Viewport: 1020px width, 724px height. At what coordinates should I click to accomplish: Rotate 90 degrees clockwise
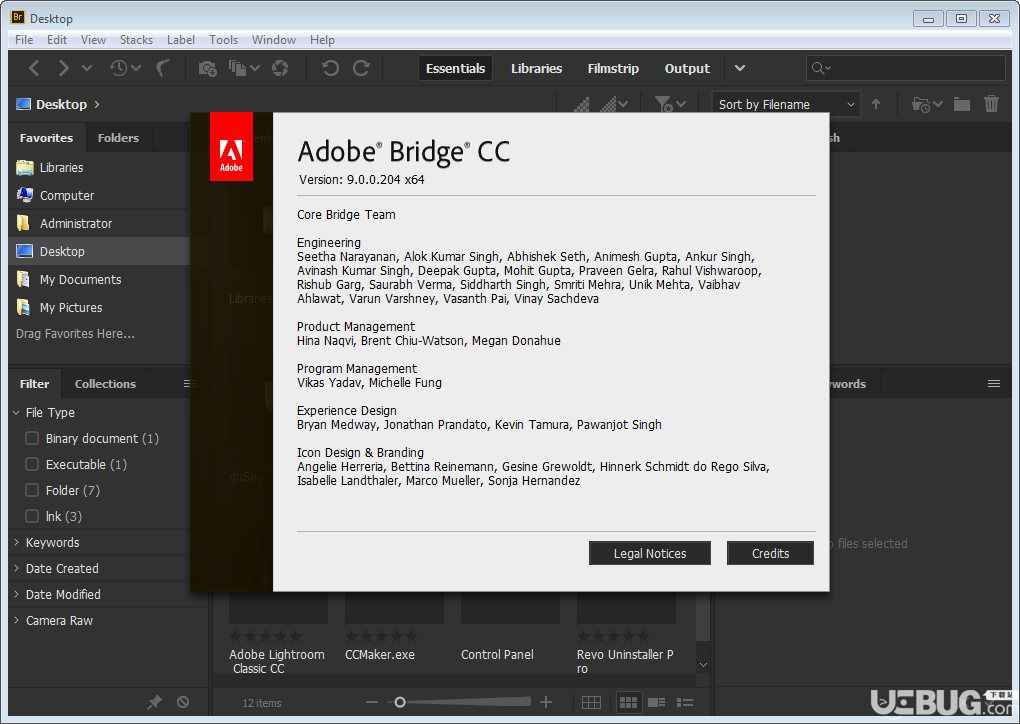click(x=362, y=68)
